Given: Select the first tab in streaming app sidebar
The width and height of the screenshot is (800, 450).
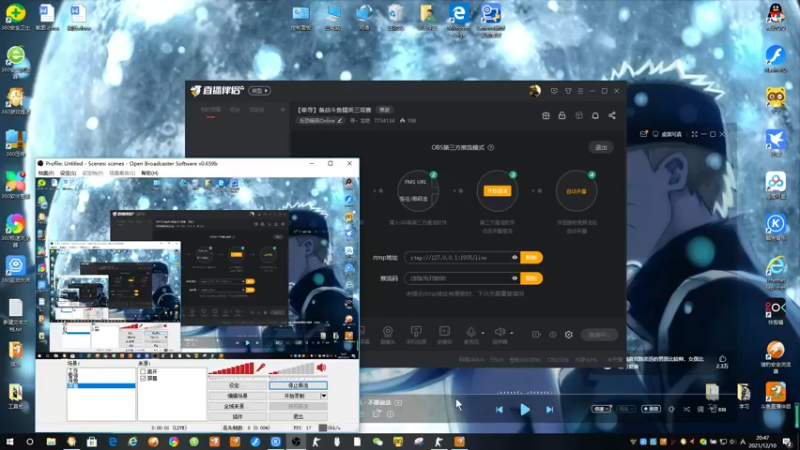Looking at the screenshot, I should [x=210, y=110].
